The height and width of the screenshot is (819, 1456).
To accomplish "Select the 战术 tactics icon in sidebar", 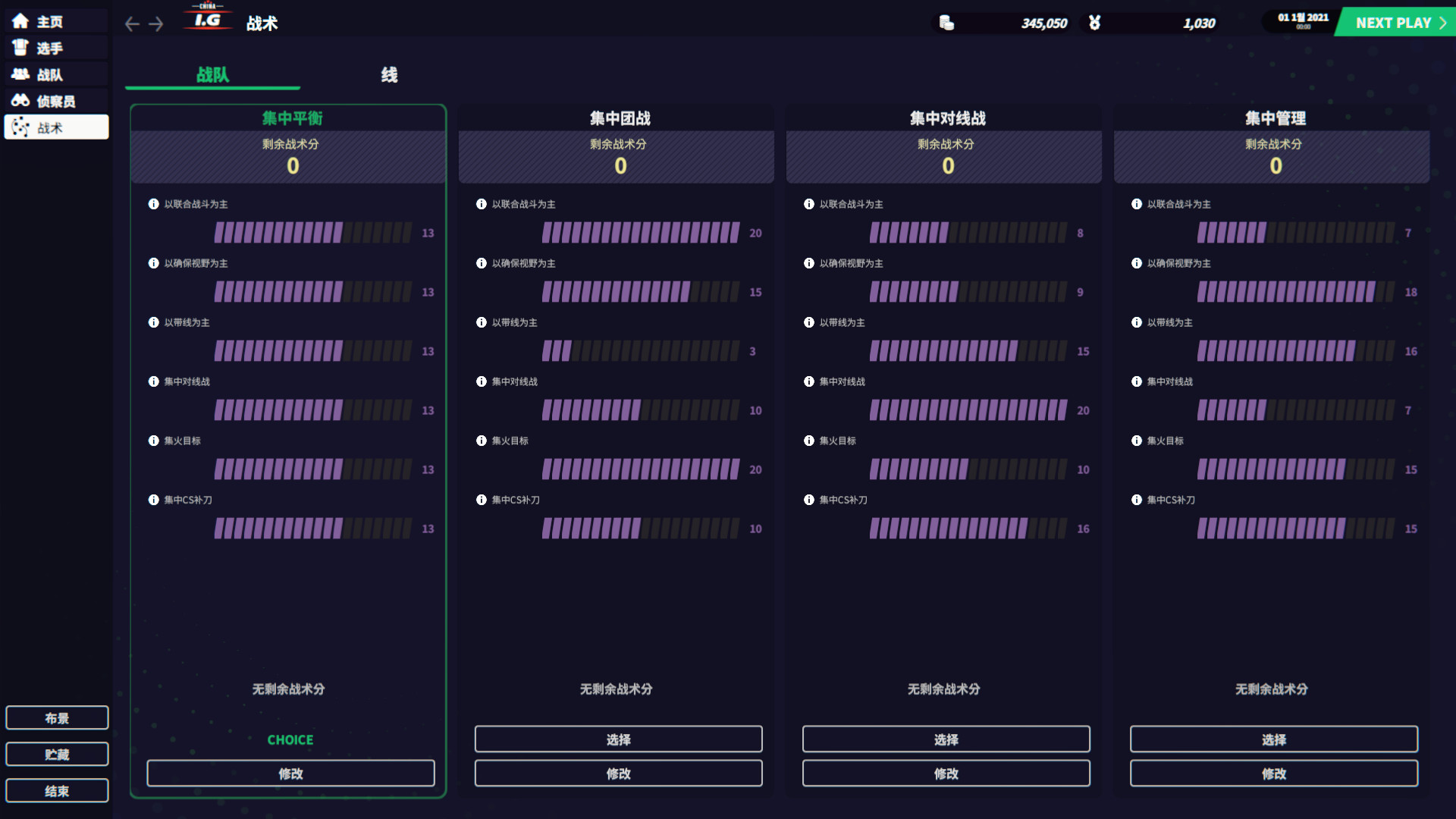I will [x=20, y=127].
